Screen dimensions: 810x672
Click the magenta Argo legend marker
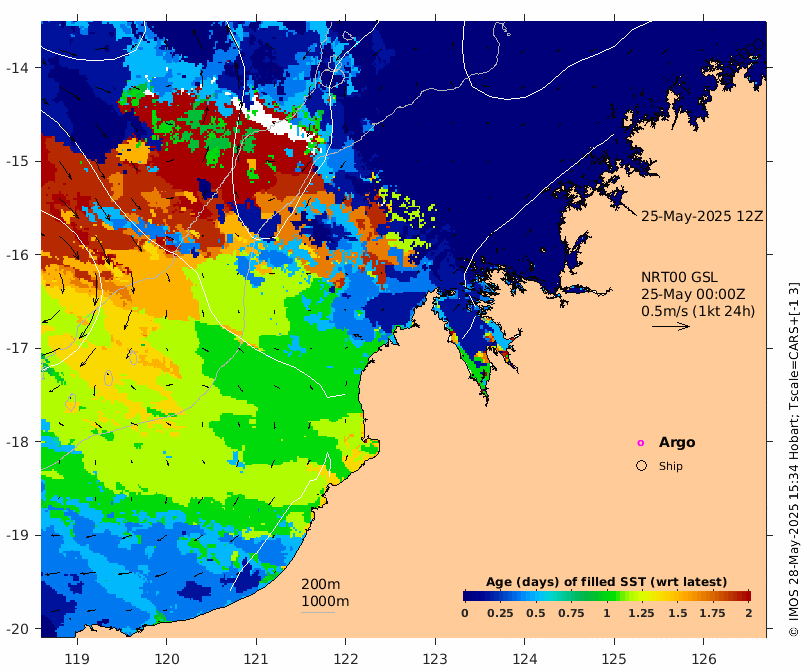tap(641, 443)
